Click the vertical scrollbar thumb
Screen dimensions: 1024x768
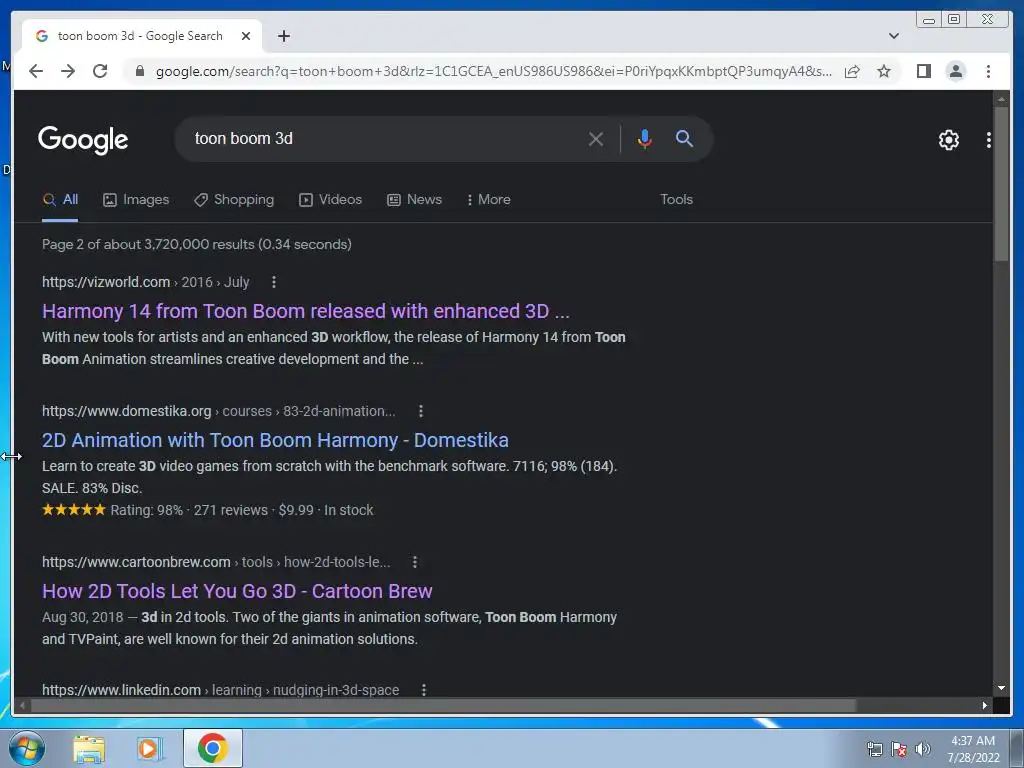(1001, 184)
